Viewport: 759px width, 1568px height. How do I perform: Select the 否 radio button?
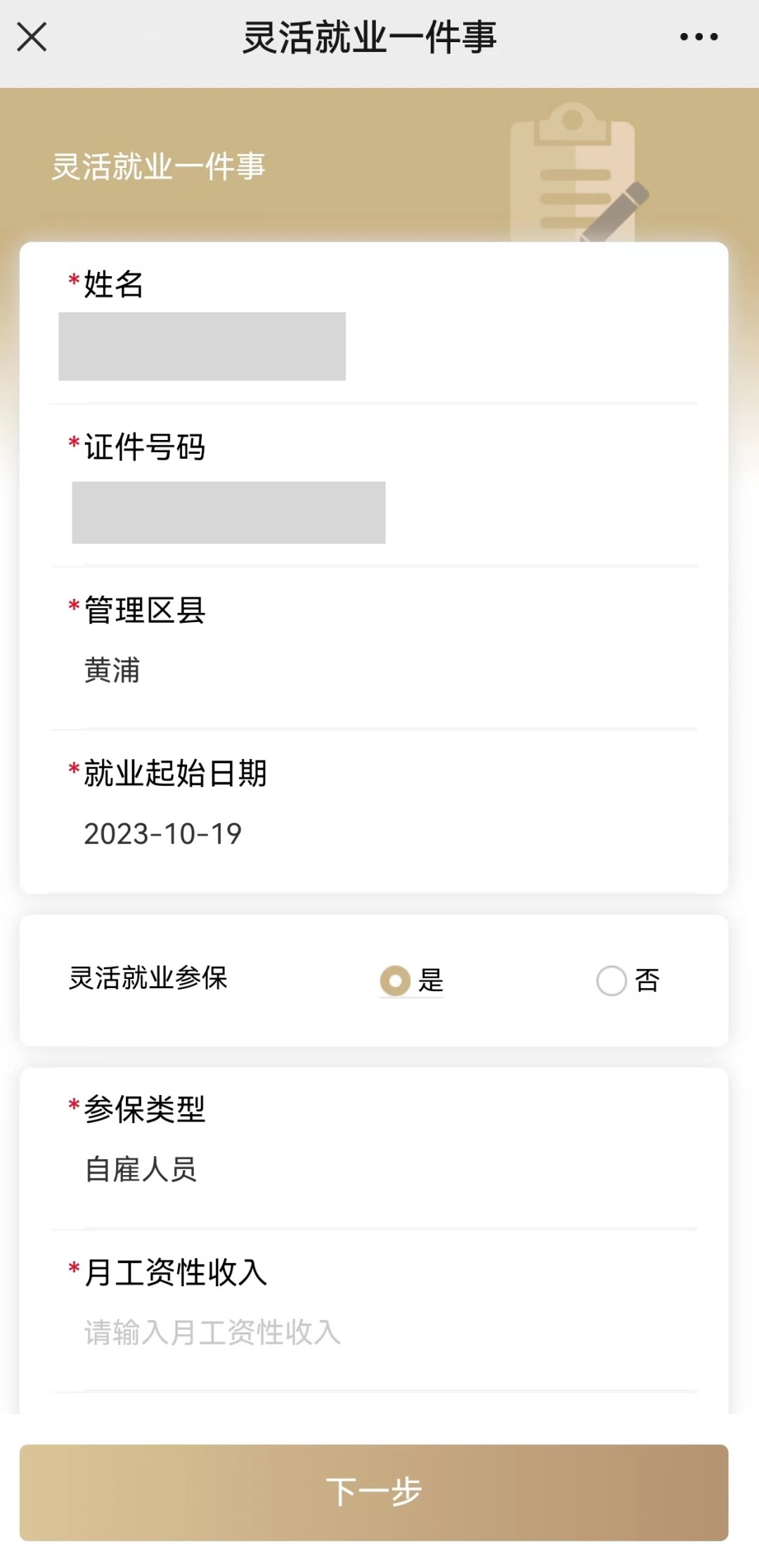coord(611,980)
